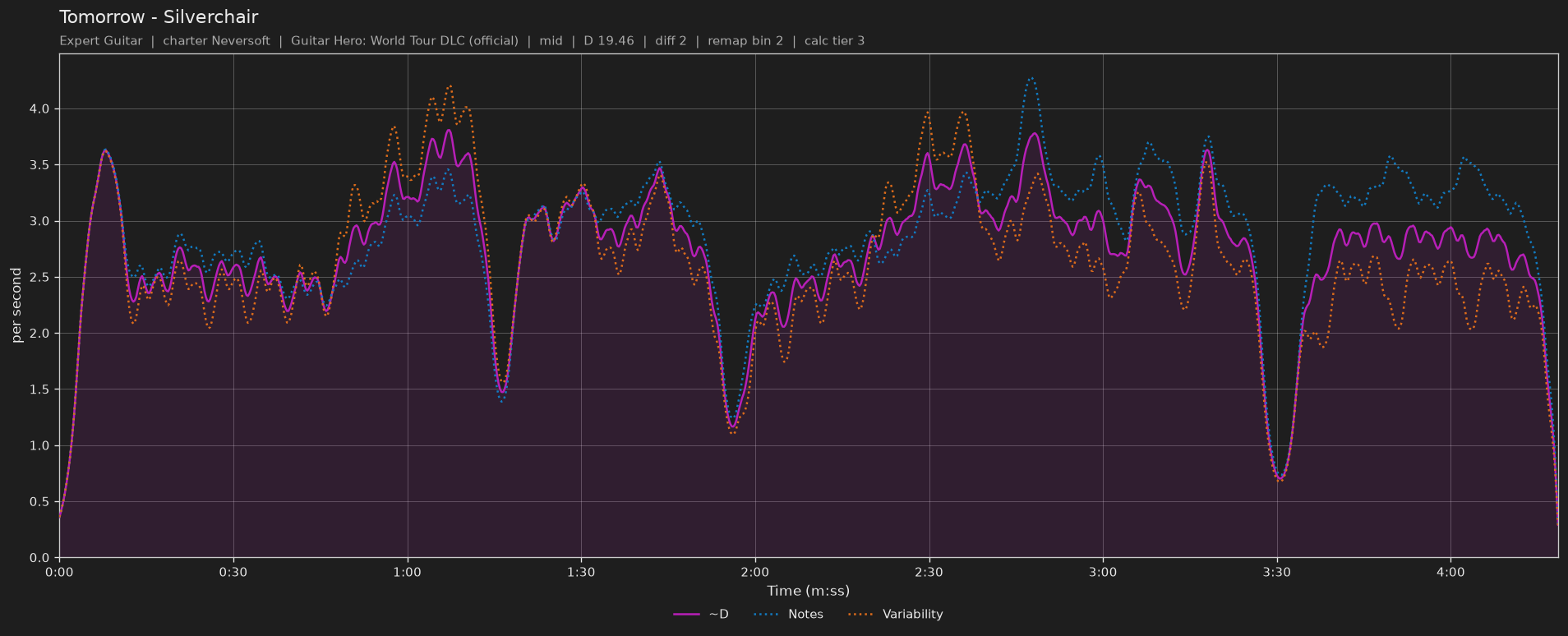
Task: Click the 2.0 y-axis tick label
Action: point(39,334)
